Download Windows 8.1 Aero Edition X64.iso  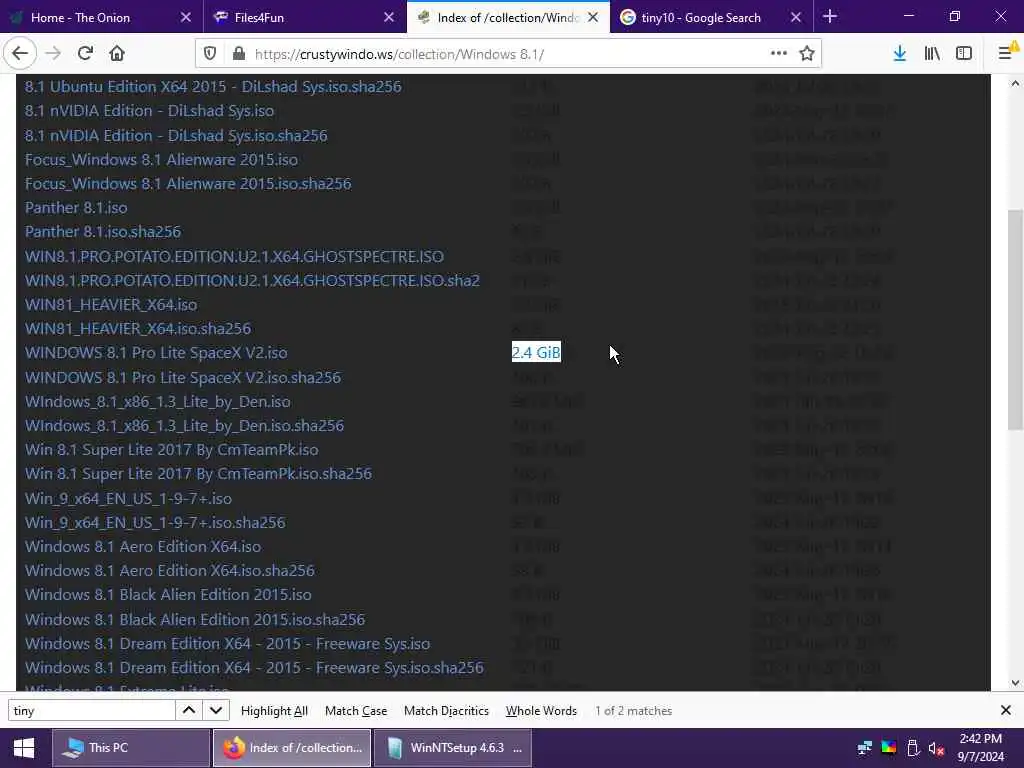tap(143, 546)
